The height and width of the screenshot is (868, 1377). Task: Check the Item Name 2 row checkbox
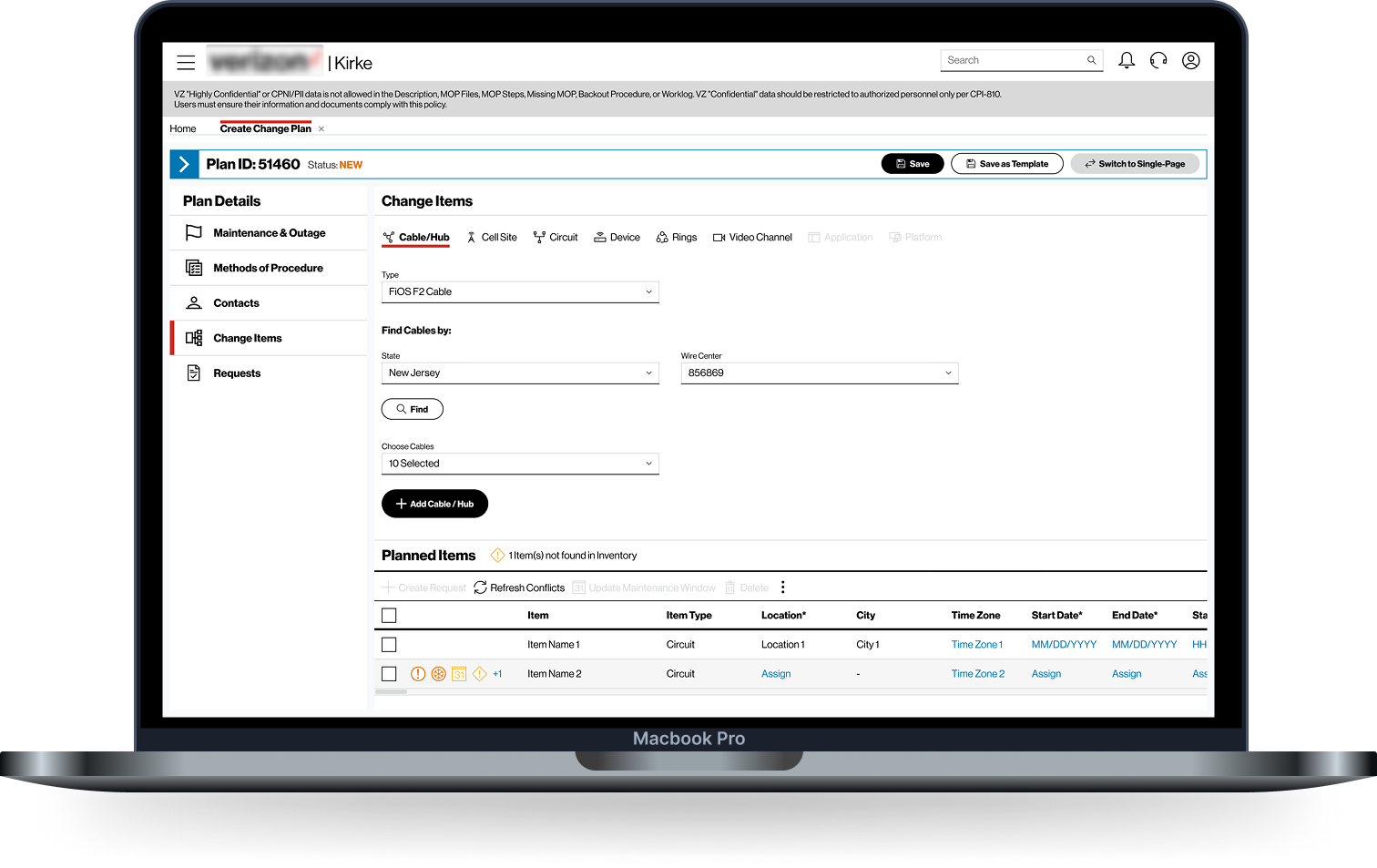click(389, 674)
